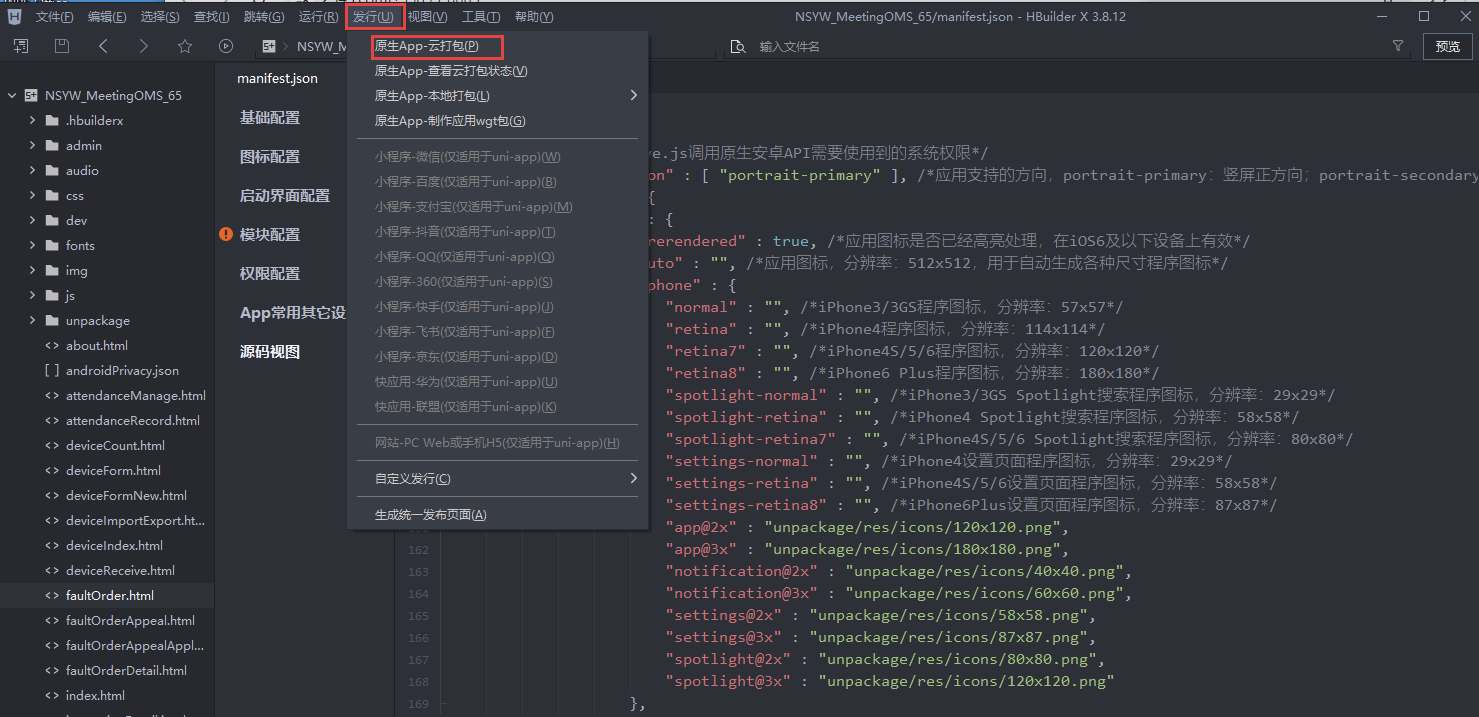
Task: Open deviceForm.html in the tree
Action: click(x=114, y=471)
